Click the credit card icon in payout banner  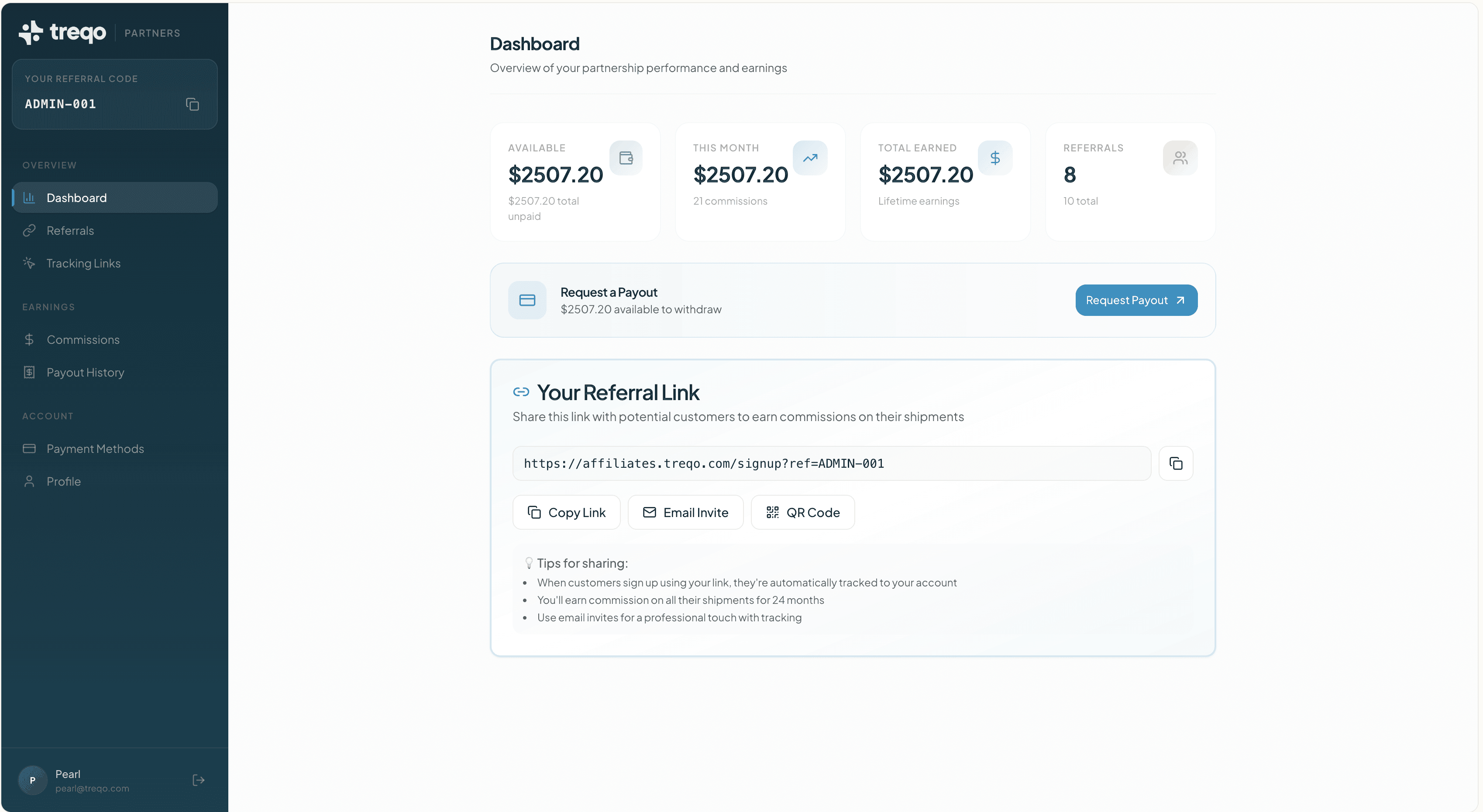[527, 300]
